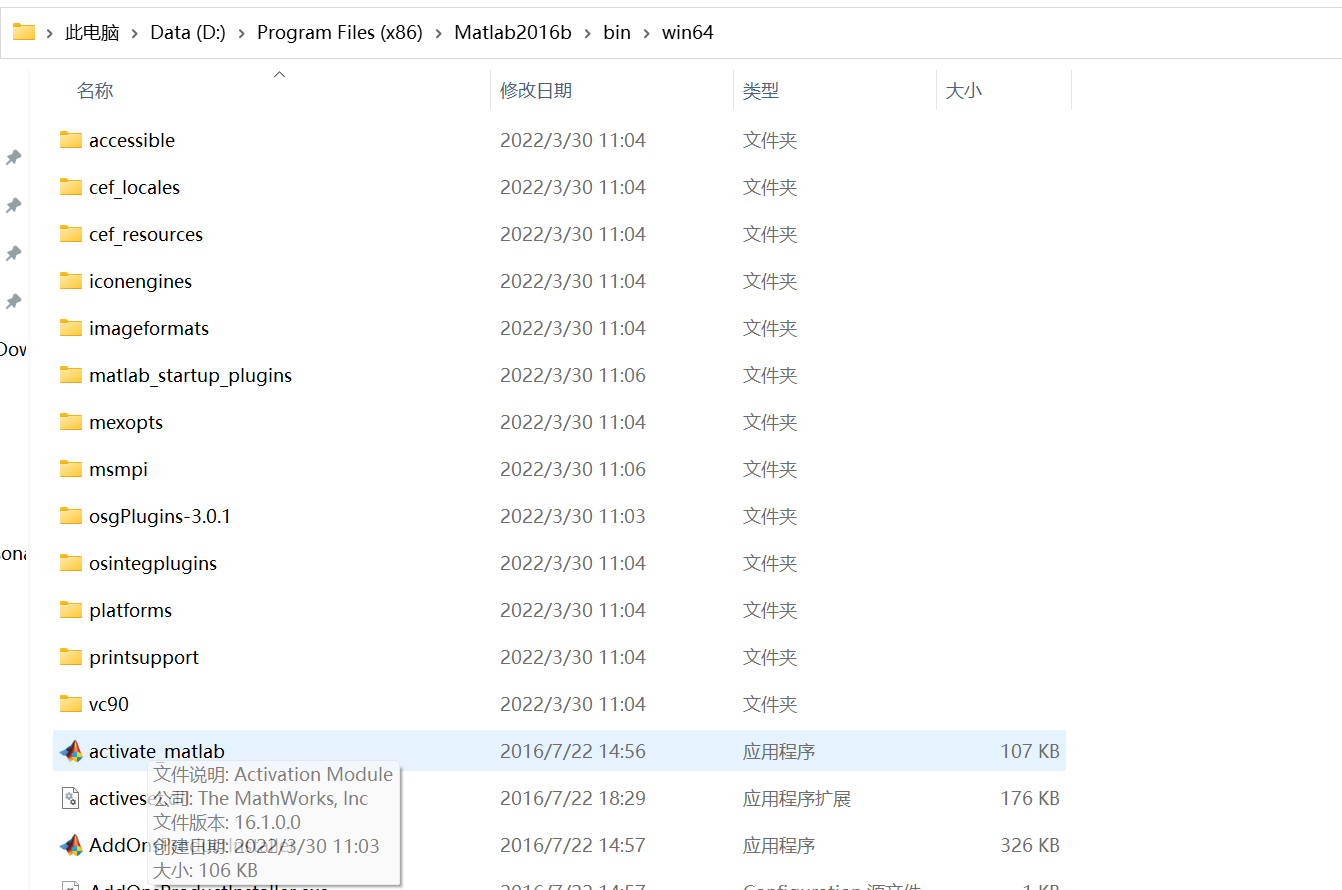Sort by the 大小 column header
This screenshot has height=890, width=1342.
[x=964, y=91]
